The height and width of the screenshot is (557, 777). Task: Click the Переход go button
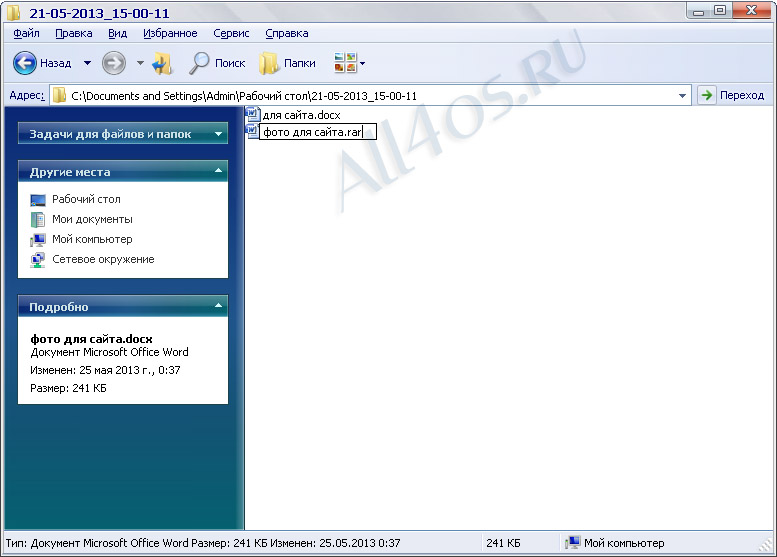click(x=731, y=95)
